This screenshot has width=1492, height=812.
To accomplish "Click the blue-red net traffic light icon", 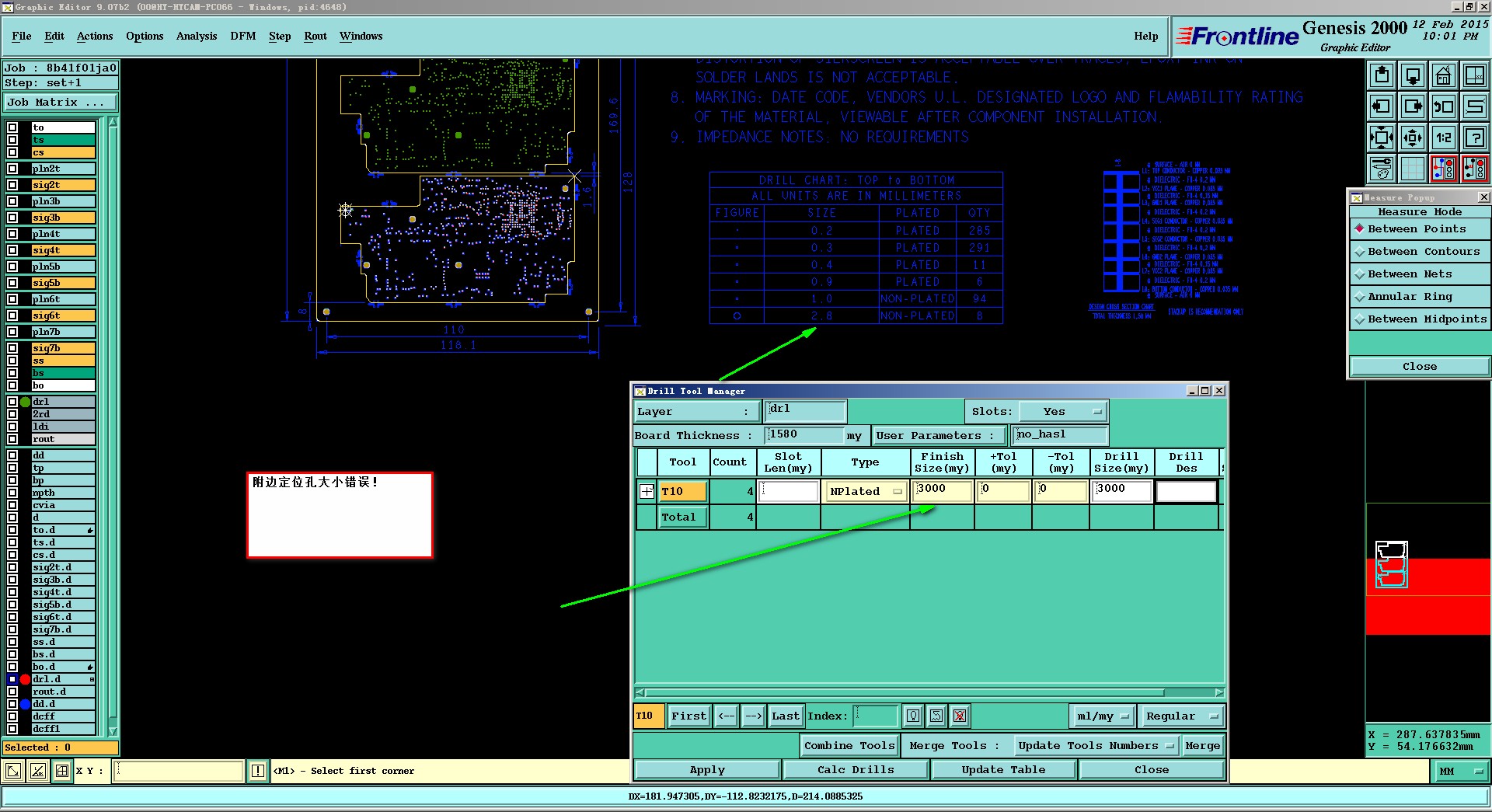I will pos(1444,168).
